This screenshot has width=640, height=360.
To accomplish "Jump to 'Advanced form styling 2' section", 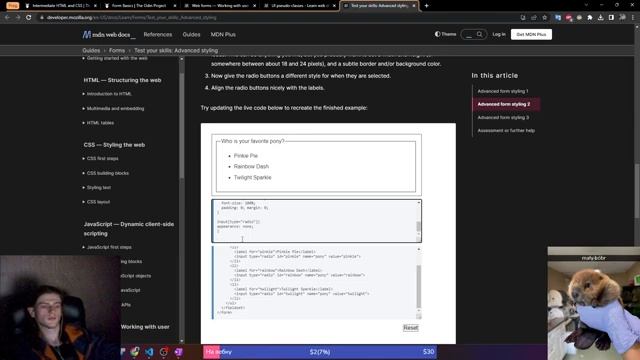I will pyautogui.click(x=504, y=104).
